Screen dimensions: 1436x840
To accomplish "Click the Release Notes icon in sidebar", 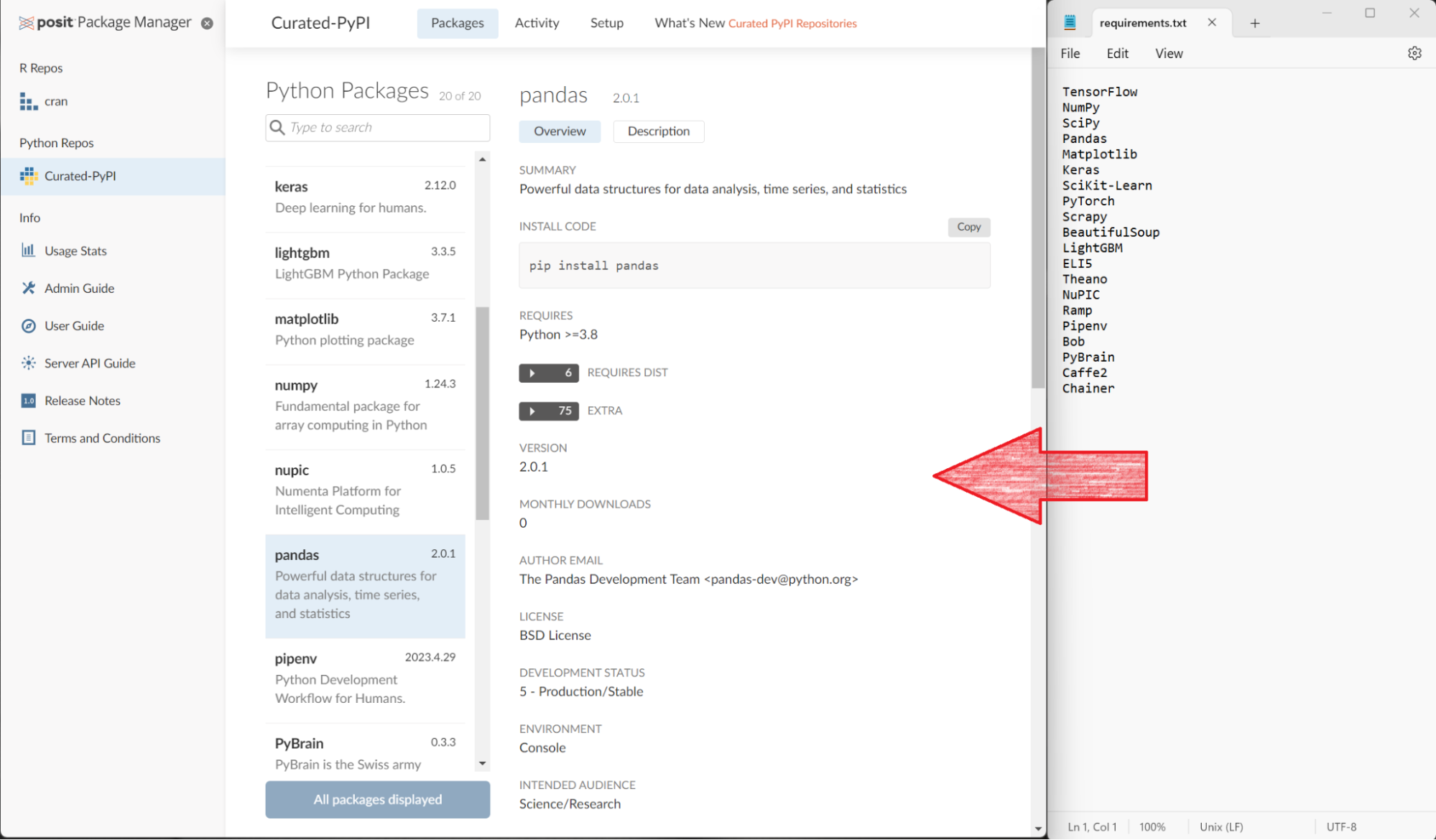I will [28, 400].
